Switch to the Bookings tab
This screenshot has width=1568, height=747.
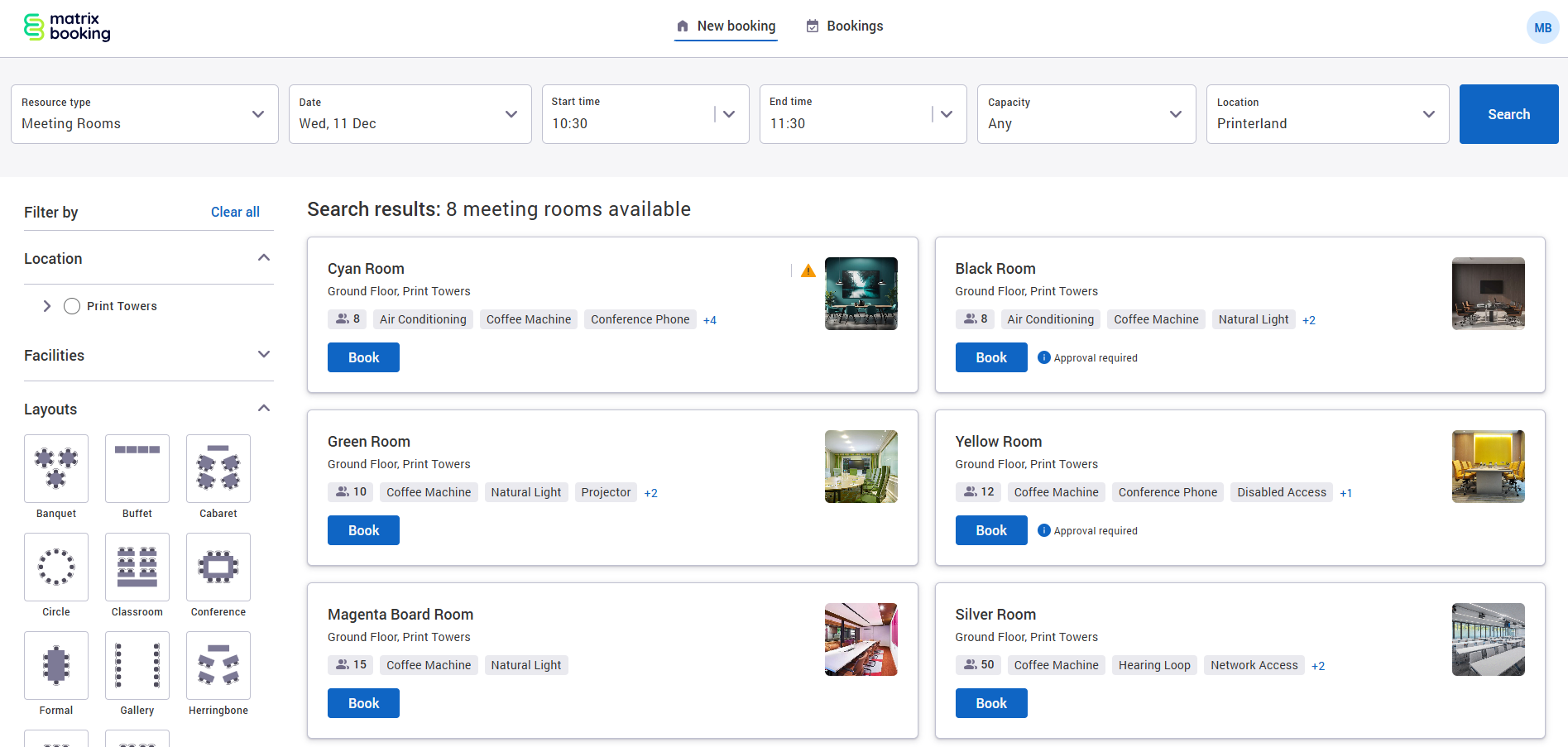click(x=845, y=26)
